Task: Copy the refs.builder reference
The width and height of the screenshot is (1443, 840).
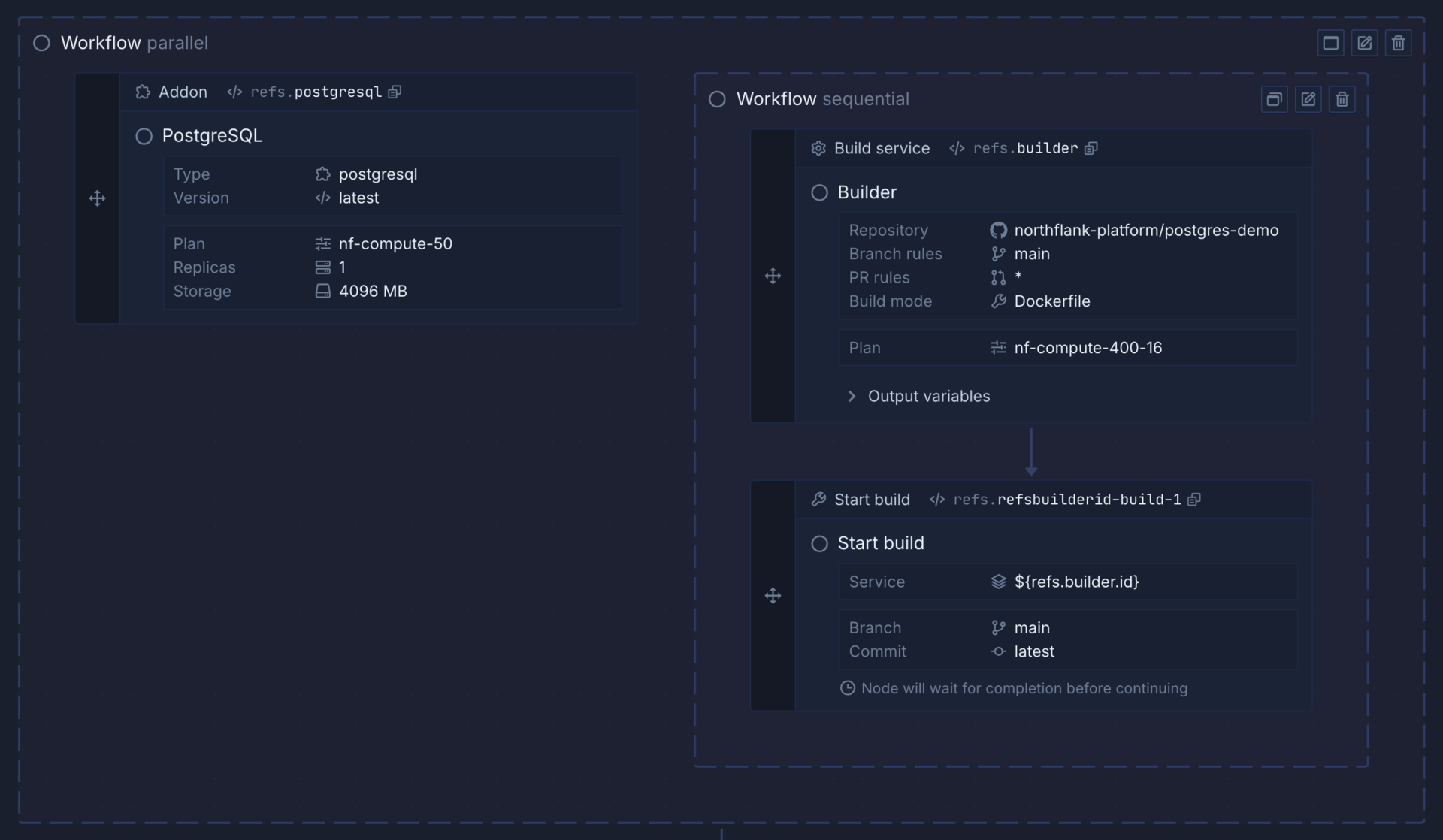Action: pyautogui.click(x=1091, y=148)
